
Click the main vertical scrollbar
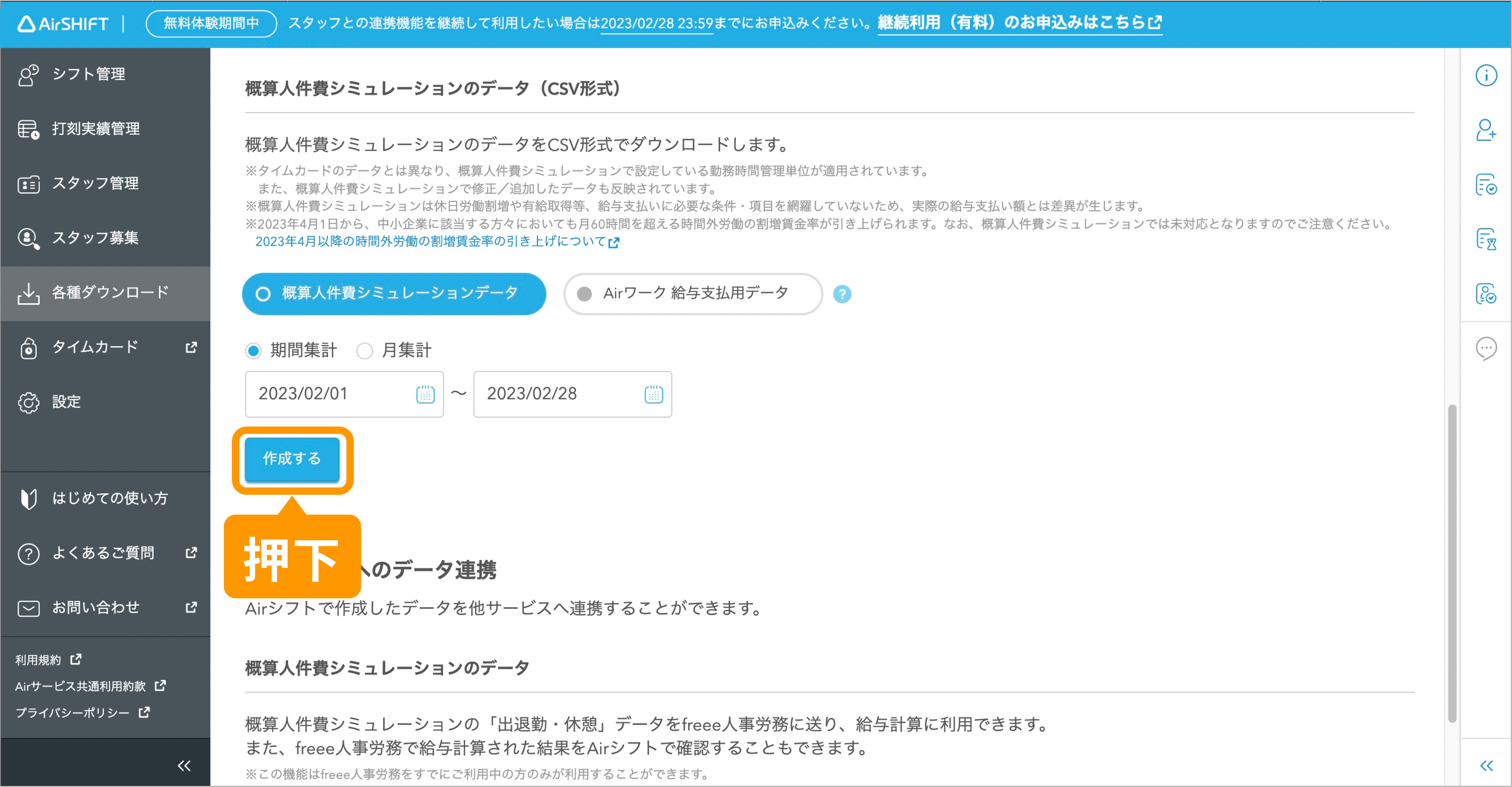point(1451,563)
